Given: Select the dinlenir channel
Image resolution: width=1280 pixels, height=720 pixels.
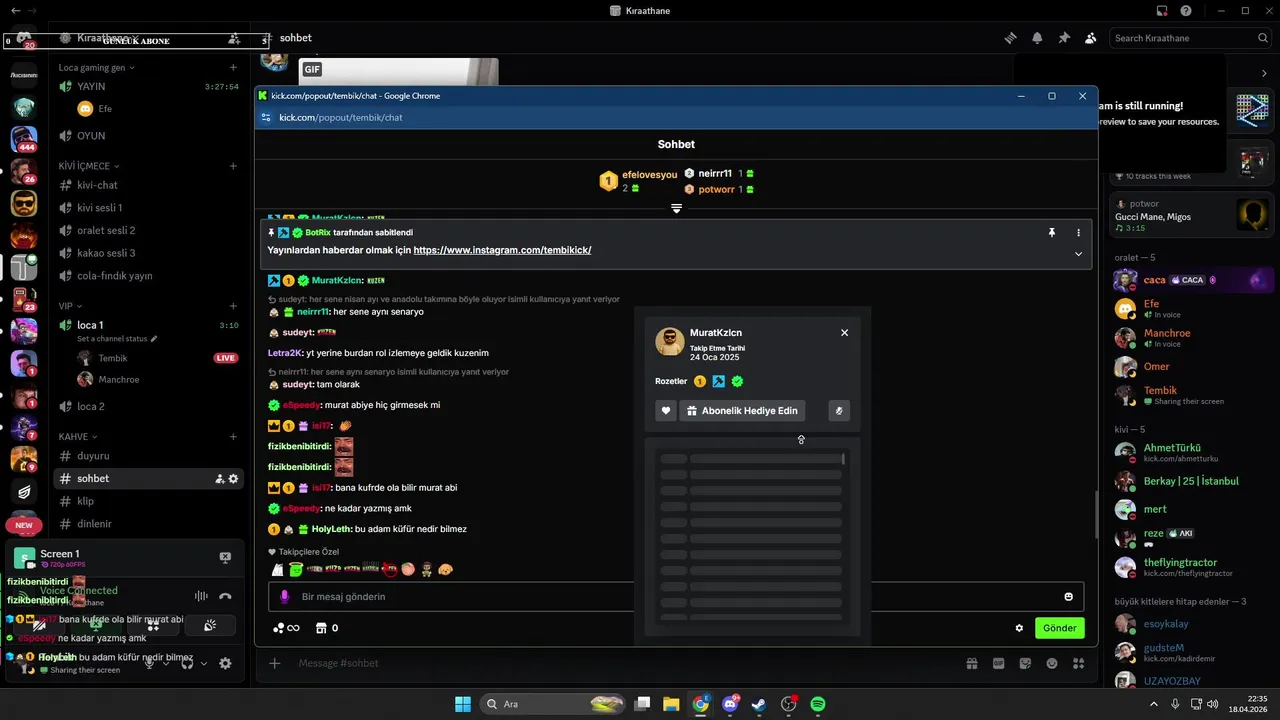Looking at the screenshot, I should click(94, 524).
